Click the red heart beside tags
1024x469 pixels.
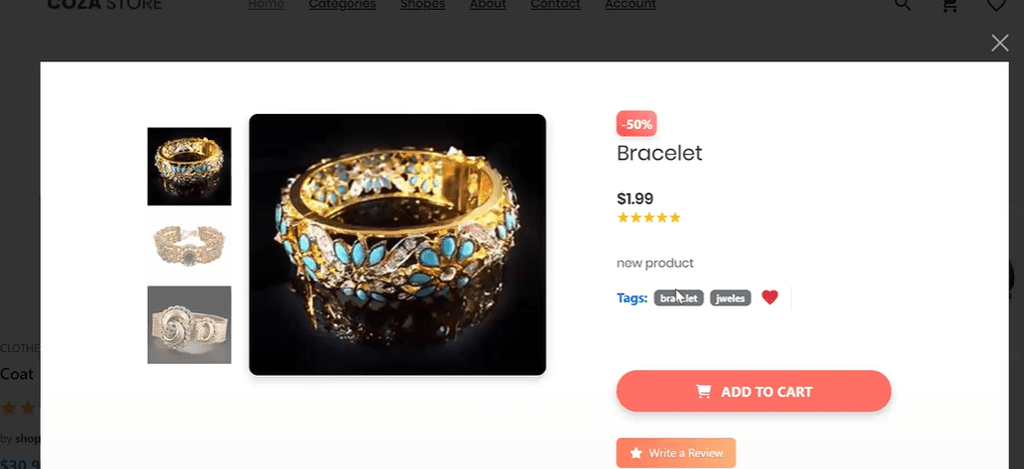(769, 297)
